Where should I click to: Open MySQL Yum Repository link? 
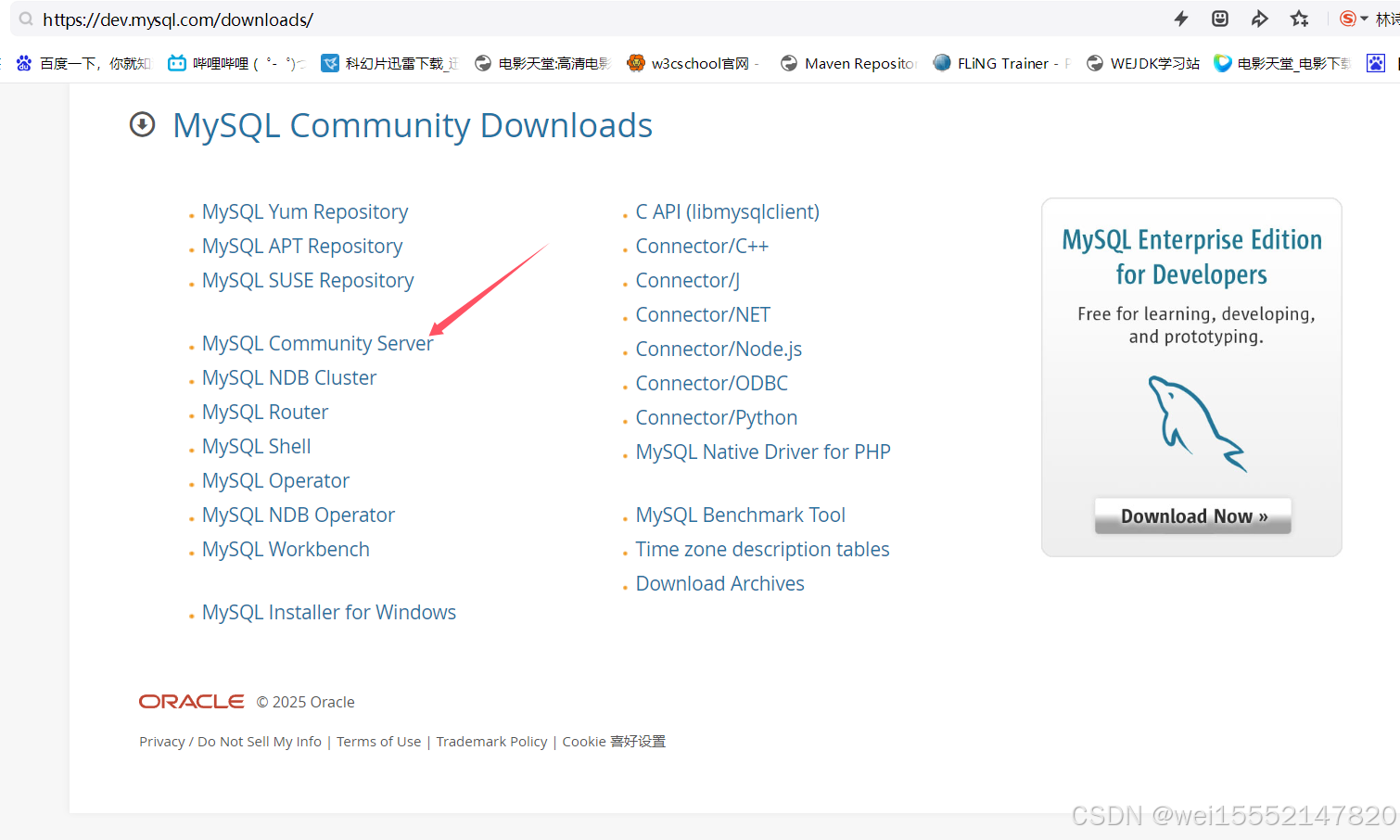[305, 211]
